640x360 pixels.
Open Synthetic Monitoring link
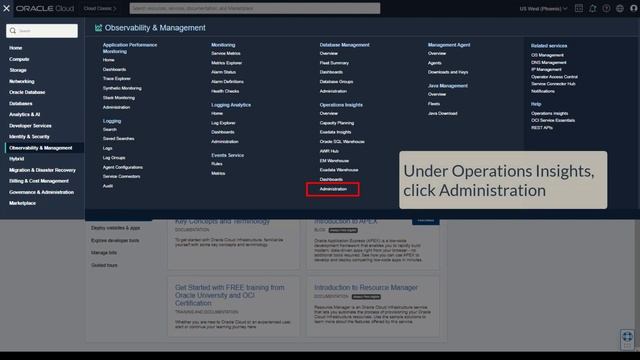[122, 88]
